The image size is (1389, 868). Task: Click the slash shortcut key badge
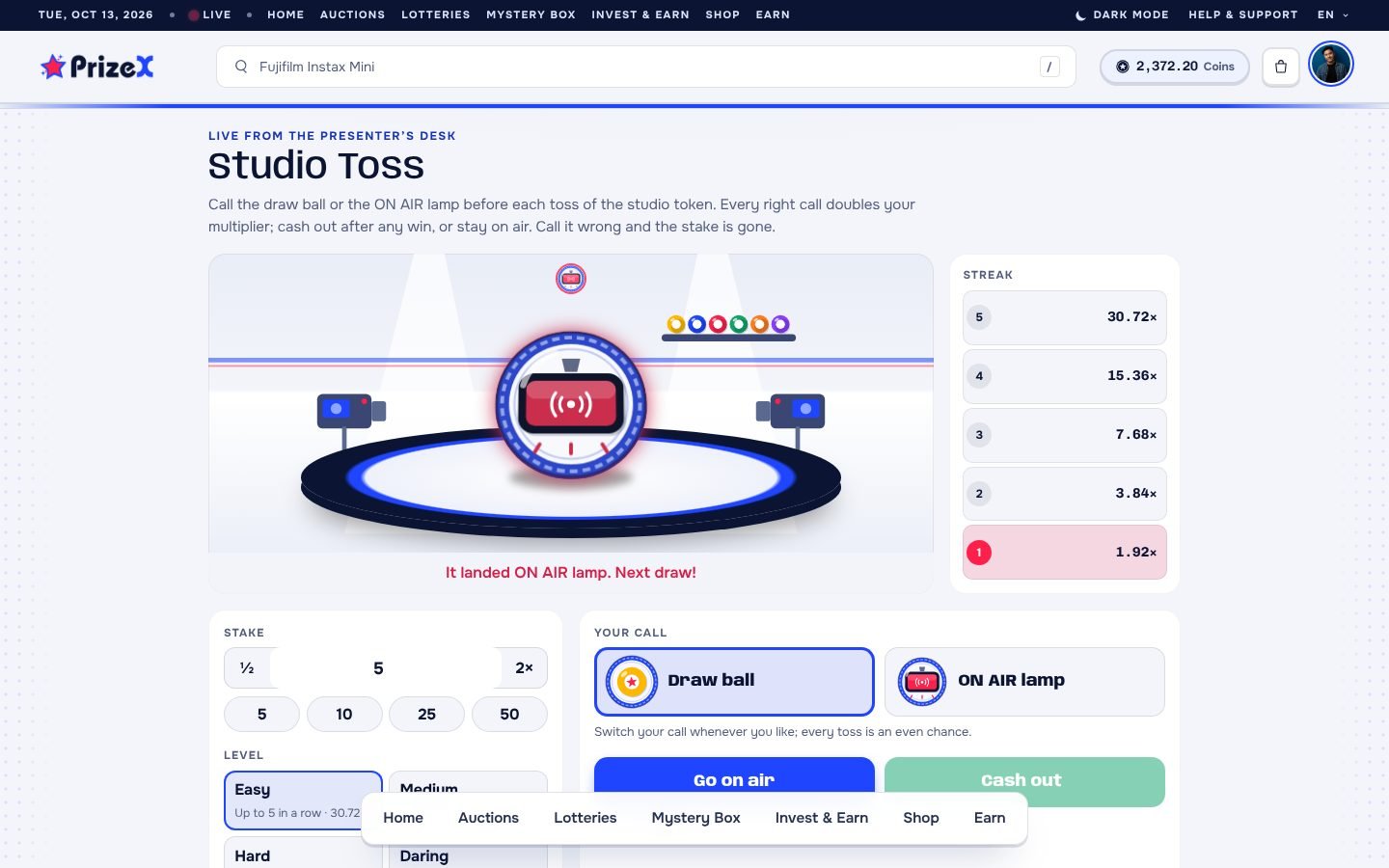pos(1049,67)
